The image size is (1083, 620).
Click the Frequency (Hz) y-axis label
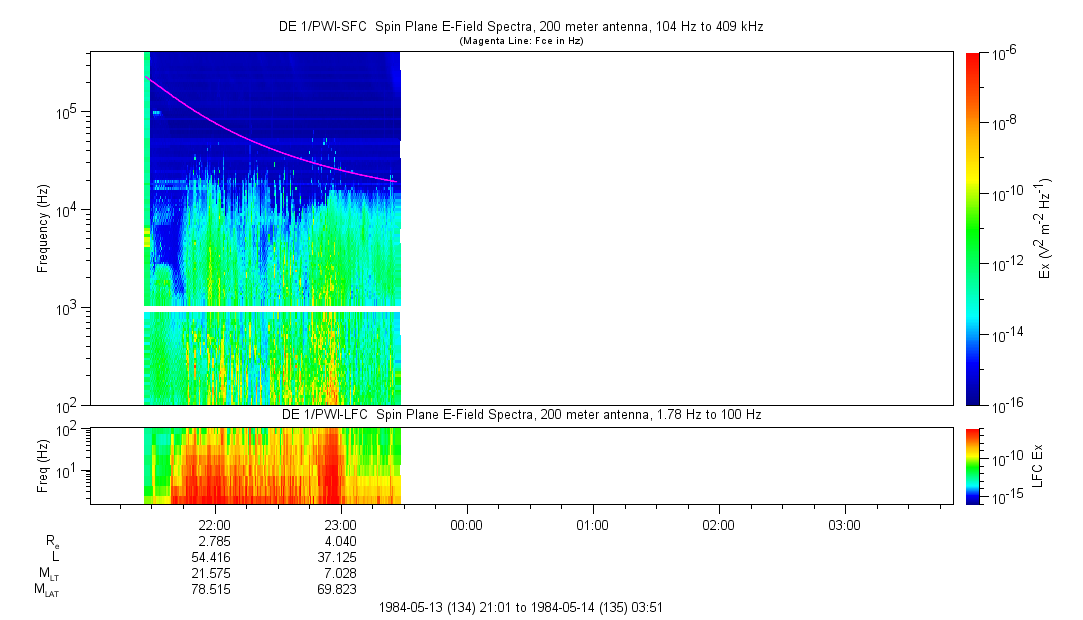click(43, 229)
